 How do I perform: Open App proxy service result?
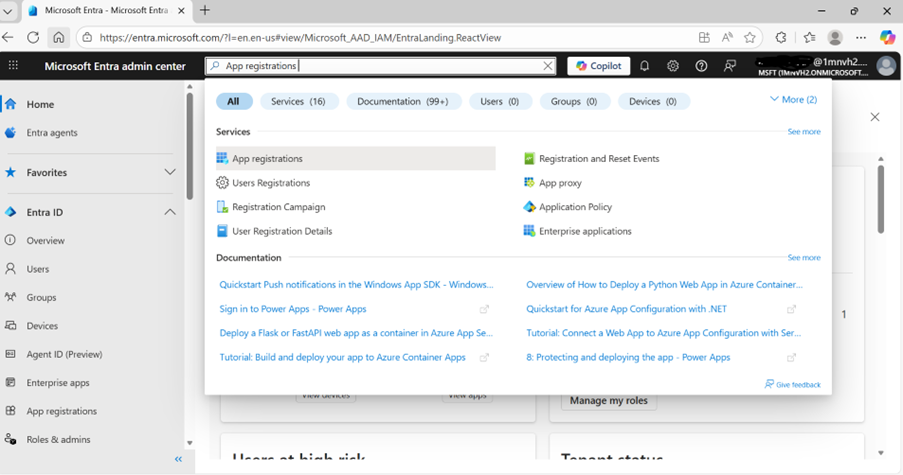pyautogui.click(x=553, y=183)
